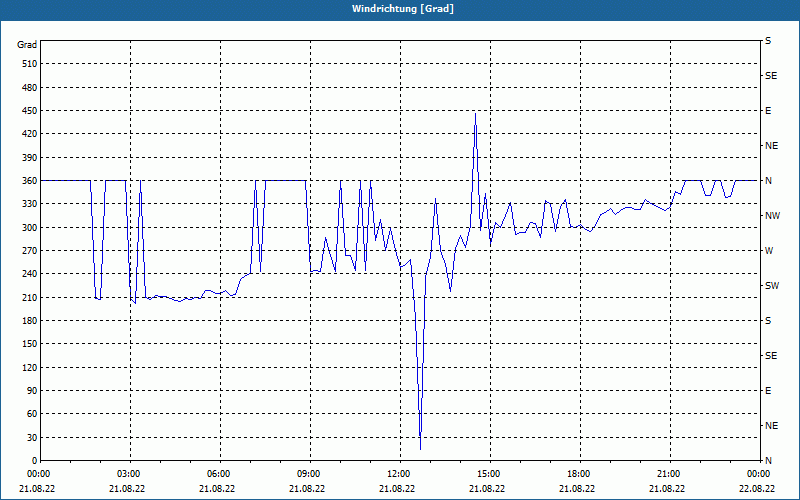Click the 21.08.22 date below 18:00

coord(577,489)
